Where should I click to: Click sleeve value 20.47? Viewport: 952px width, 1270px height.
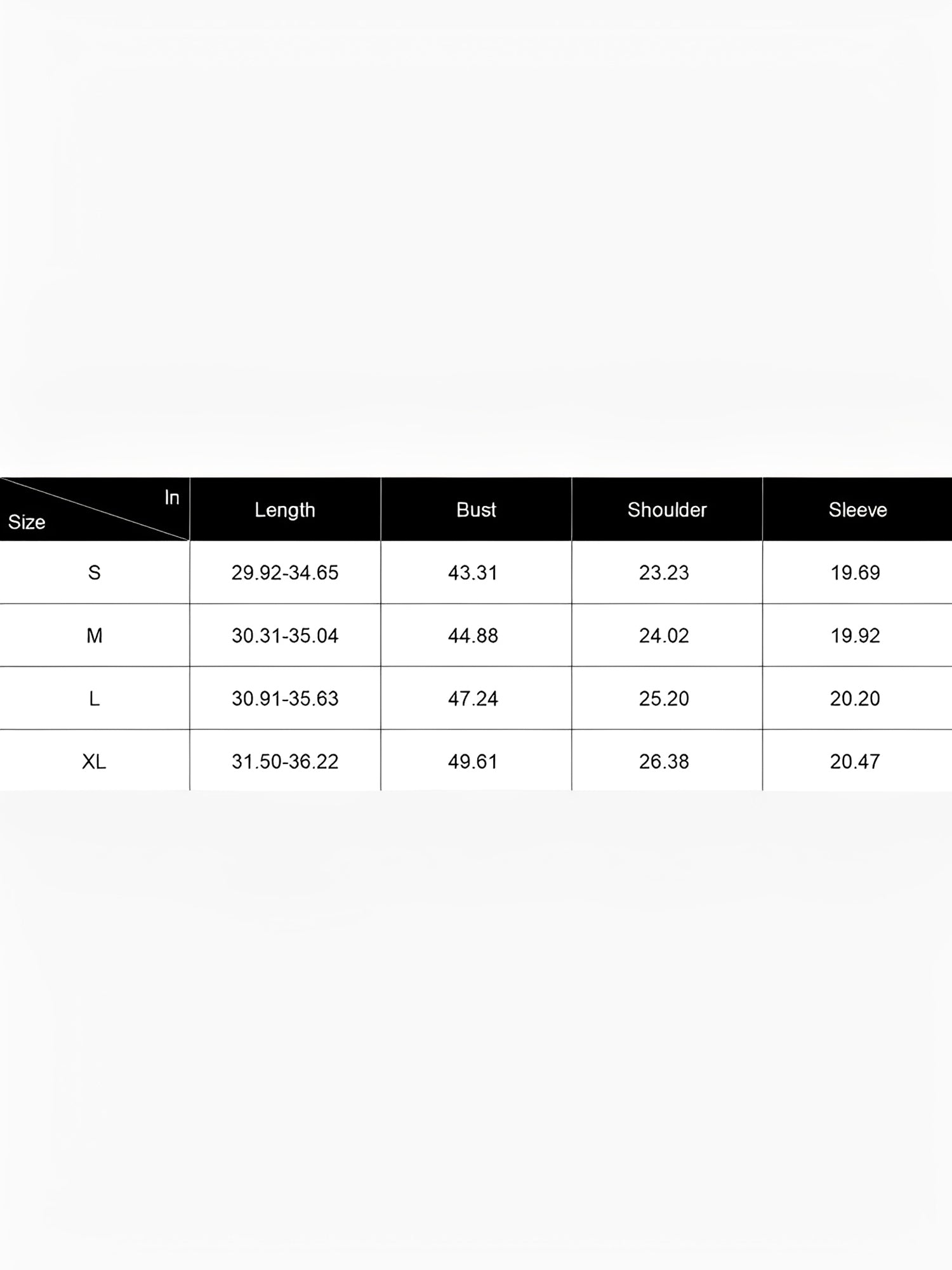click(855, 761)
